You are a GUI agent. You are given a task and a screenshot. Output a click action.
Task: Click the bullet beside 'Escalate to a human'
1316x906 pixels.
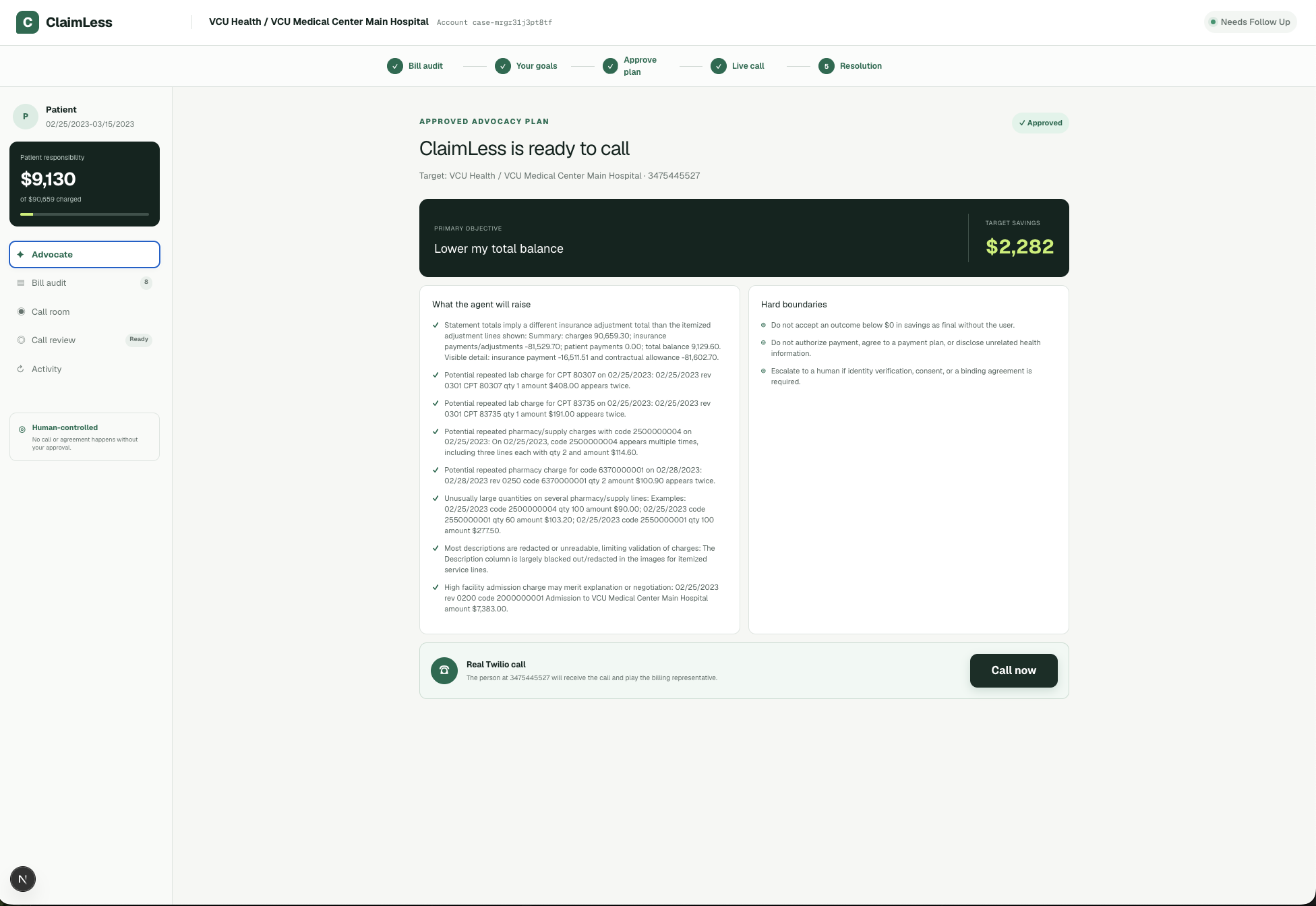coord(763,371)
